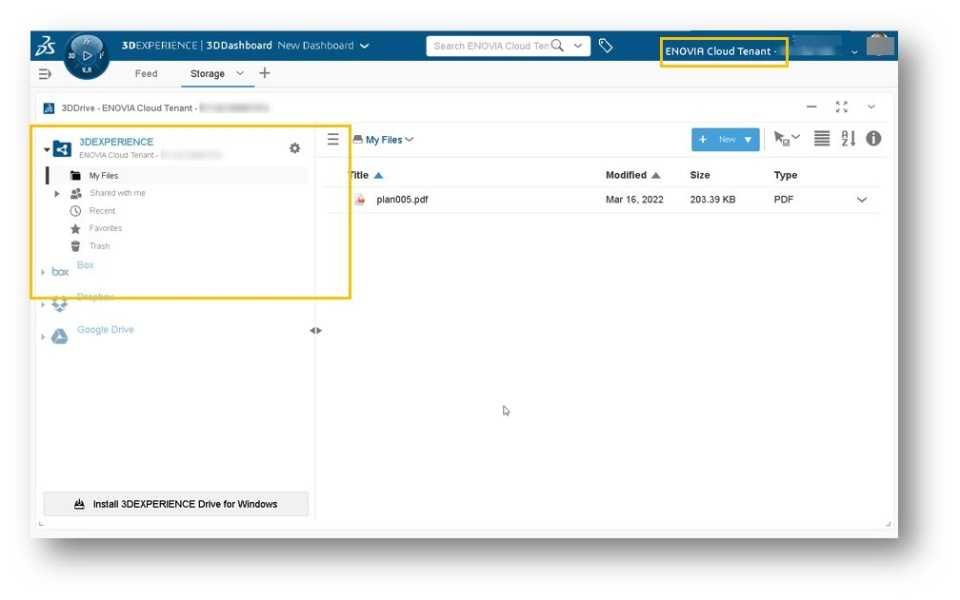Maximize the 3DDrive widget
This screenshot has height=600, width=960.
coord(842,107)
